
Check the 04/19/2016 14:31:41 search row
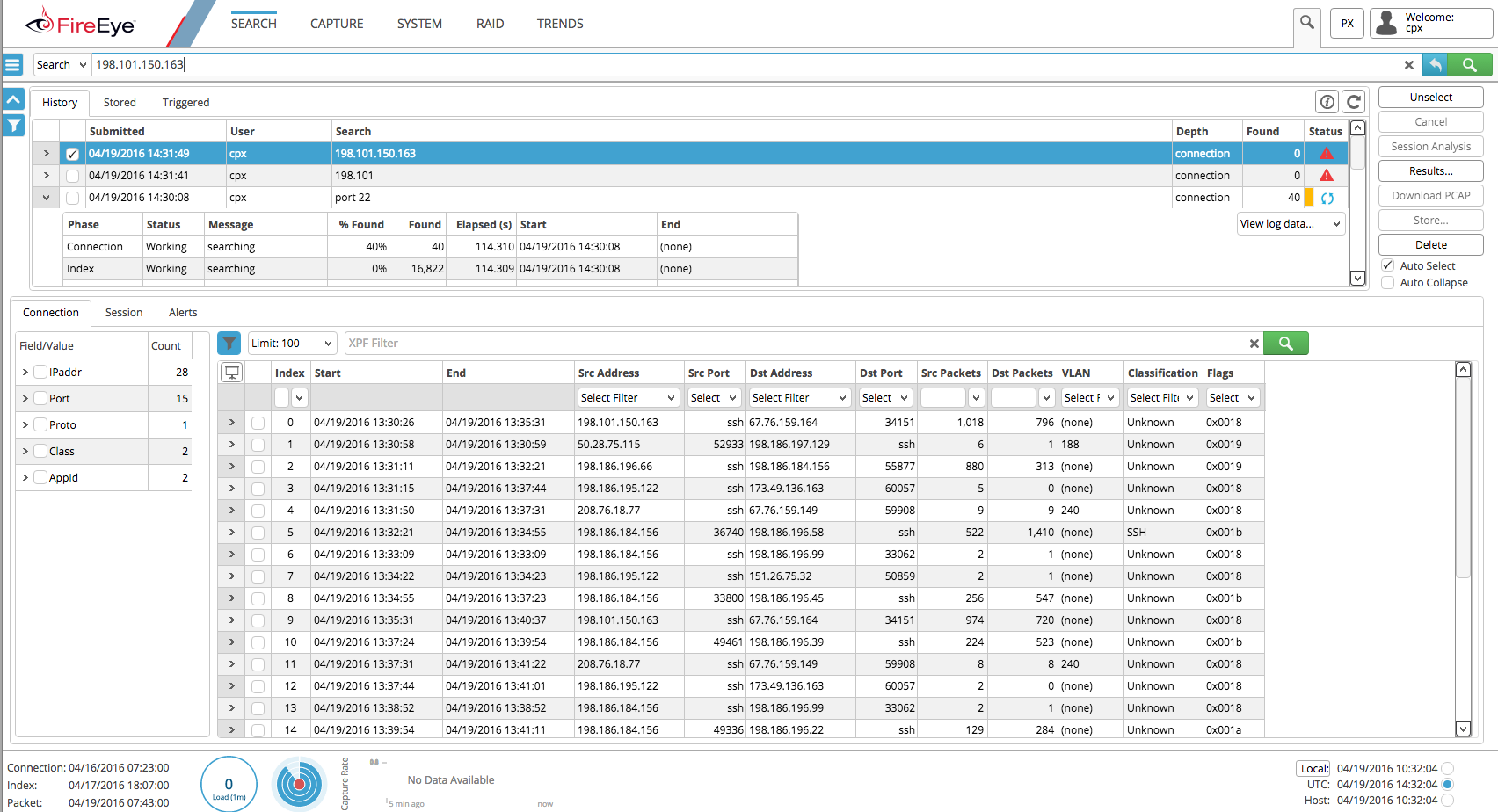[73, 176]
